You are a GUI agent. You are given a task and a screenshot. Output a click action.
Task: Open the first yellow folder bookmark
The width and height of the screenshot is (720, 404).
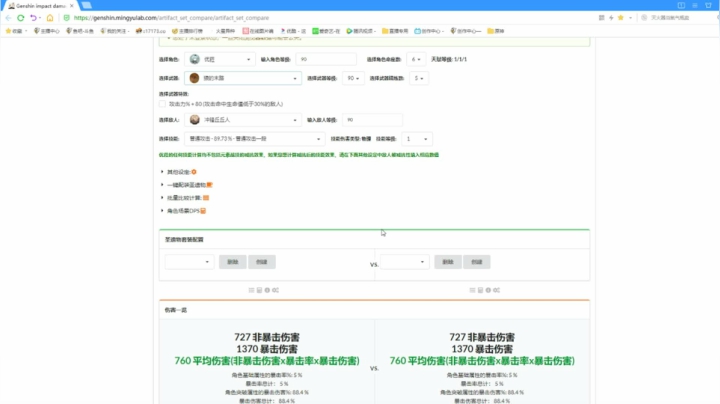click(395, 31)
